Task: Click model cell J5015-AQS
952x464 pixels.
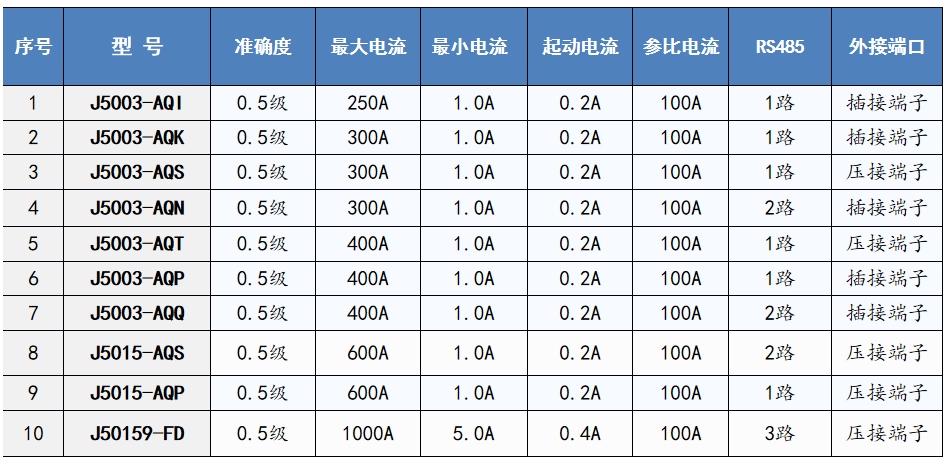Action: [x=137, y=353]
